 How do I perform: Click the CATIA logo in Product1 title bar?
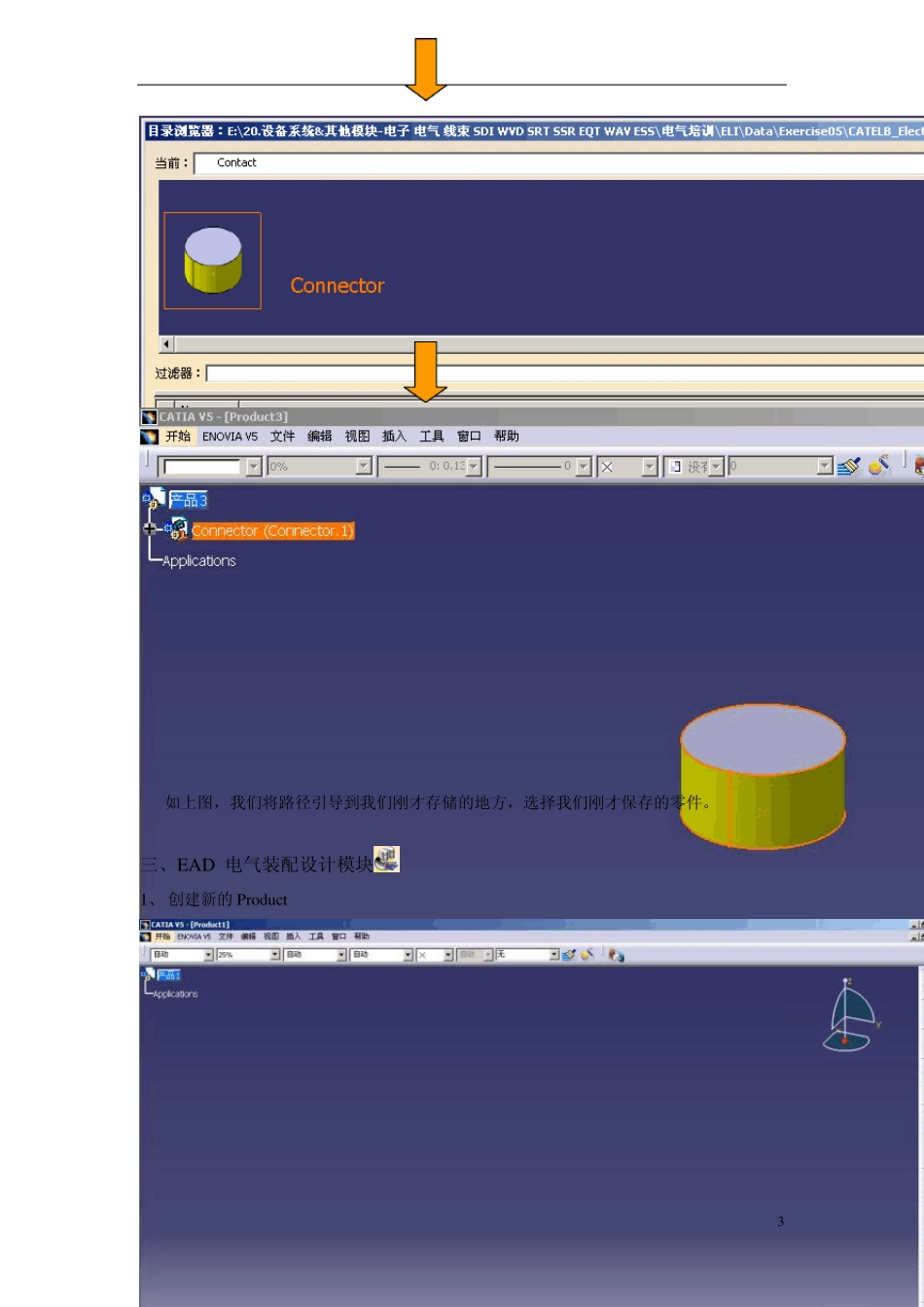coord(146,925)
